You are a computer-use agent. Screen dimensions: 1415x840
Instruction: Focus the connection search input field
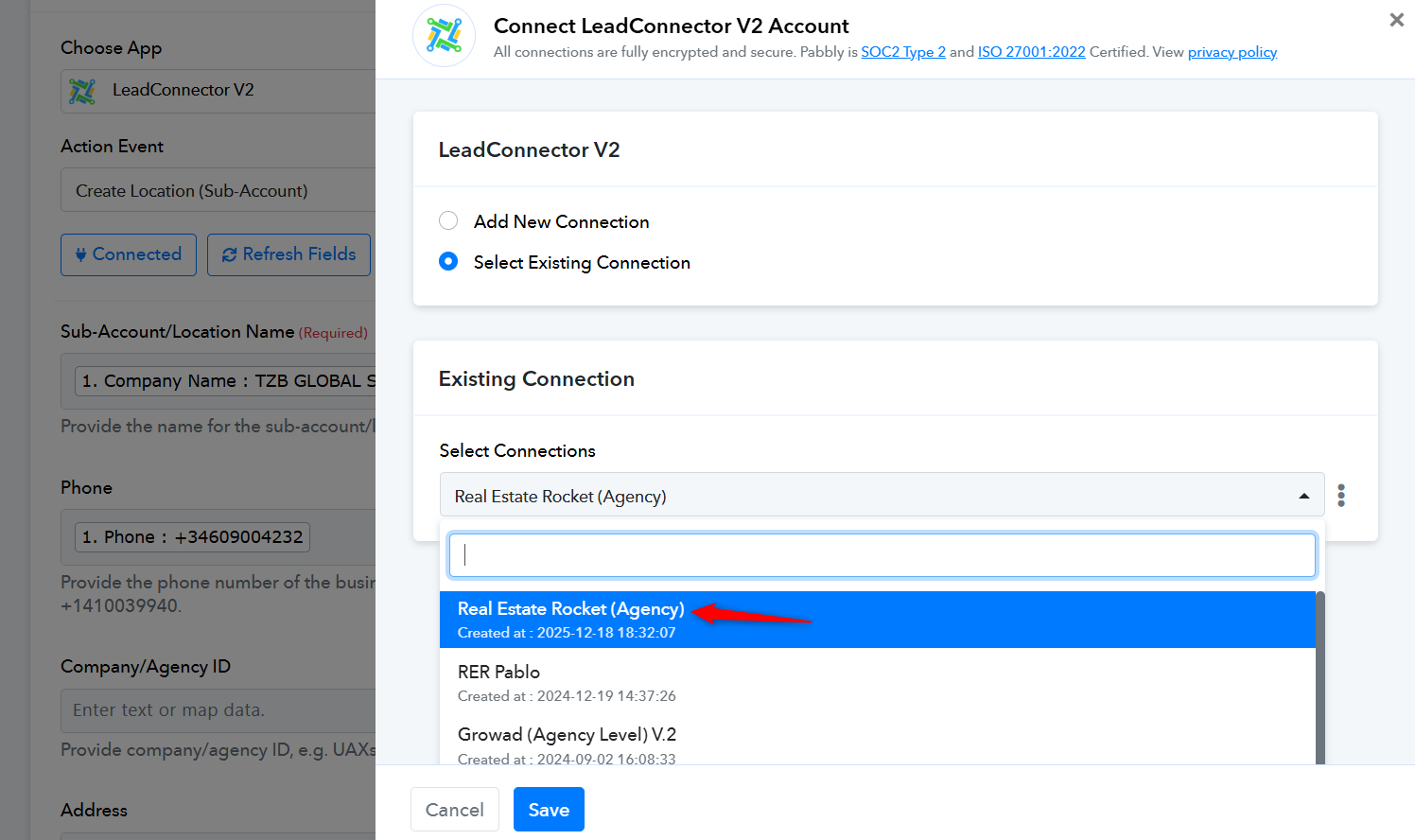[882, 555]
